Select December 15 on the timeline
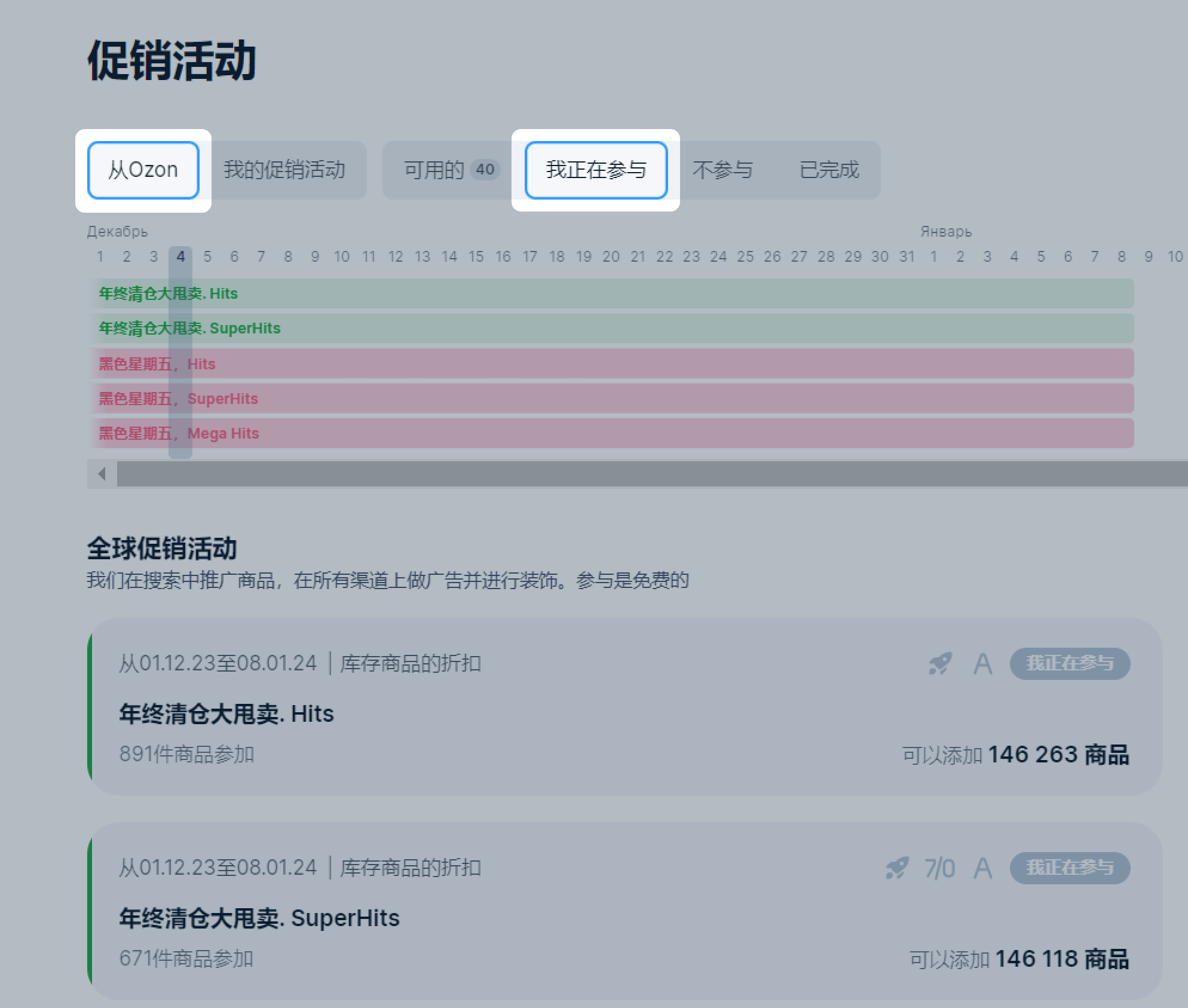Image resolution: width=1188 pixels, height=1008 pixels. [476, 257]
